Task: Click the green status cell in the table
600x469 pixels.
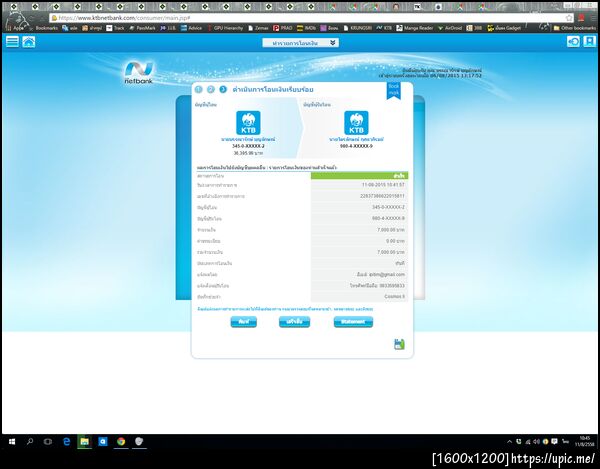Action: click(359, 176)
